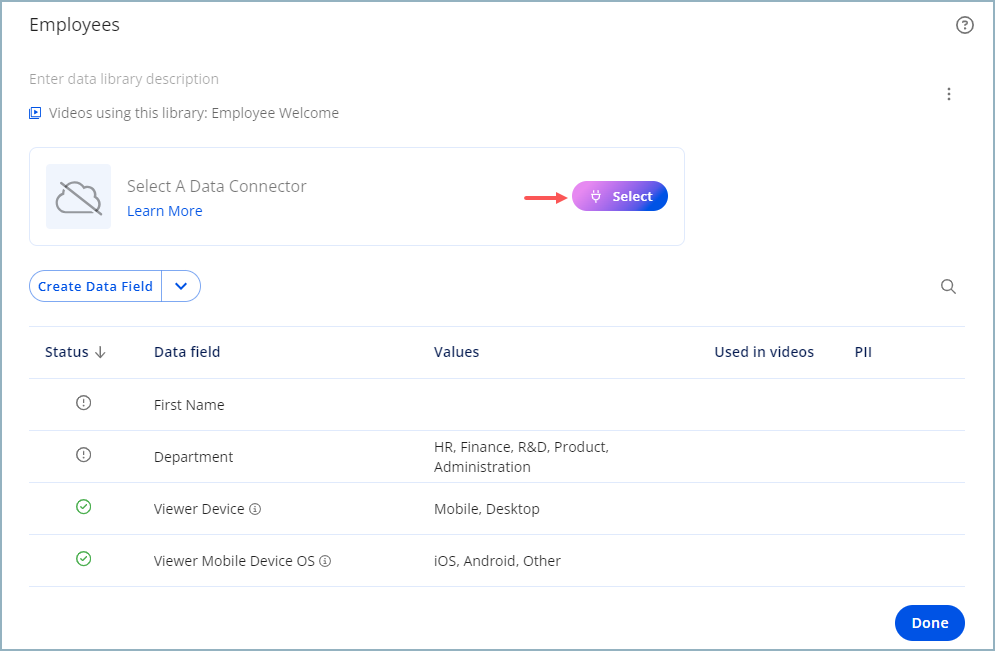Click Viewer Mobile Device OS green check icon

[x=83, y=558]
